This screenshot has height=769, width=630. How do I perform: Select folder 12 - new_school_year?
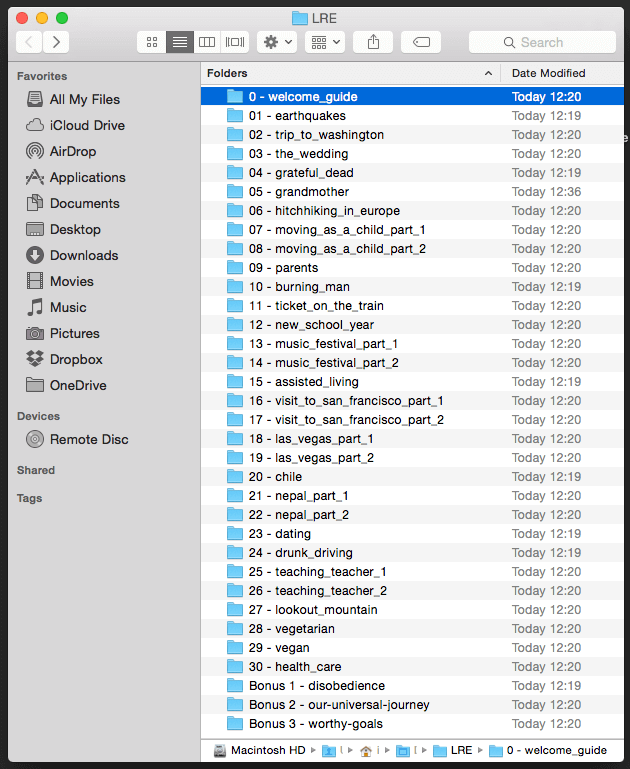click(x=412, y=325)
